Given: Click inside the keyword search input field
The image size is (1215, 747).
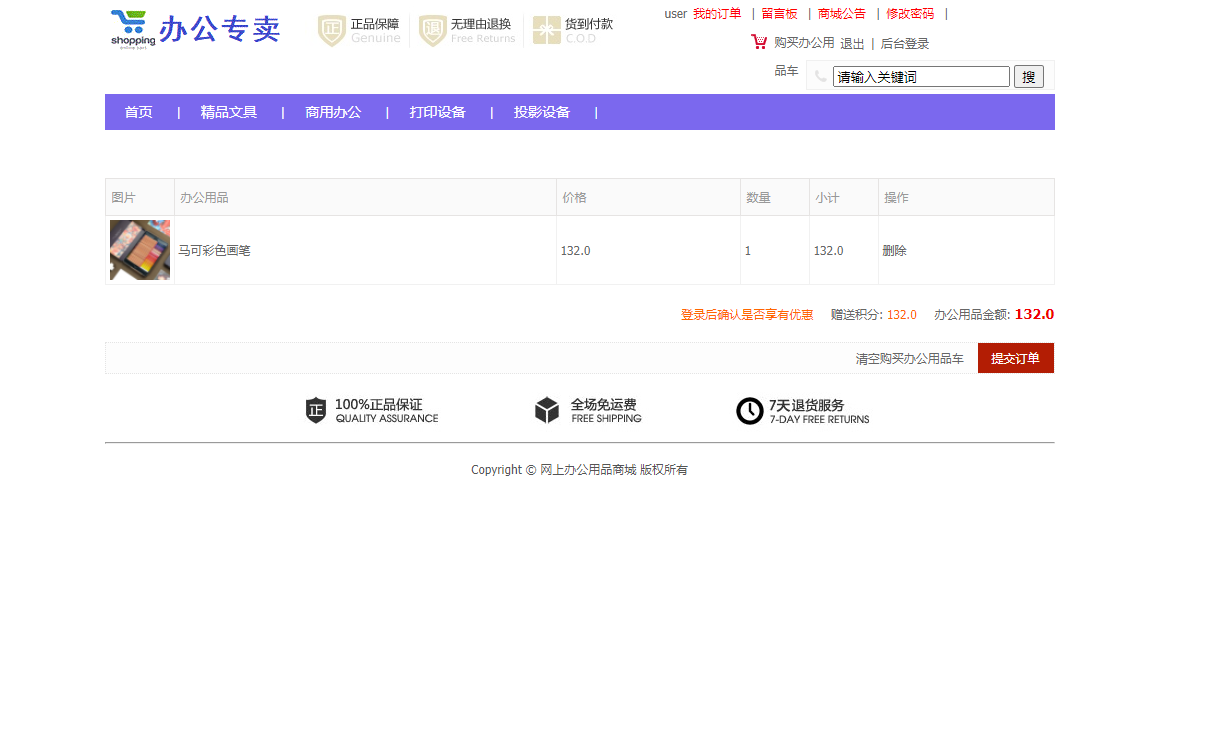Looking at the screenshot, I should tap(920, 75).
